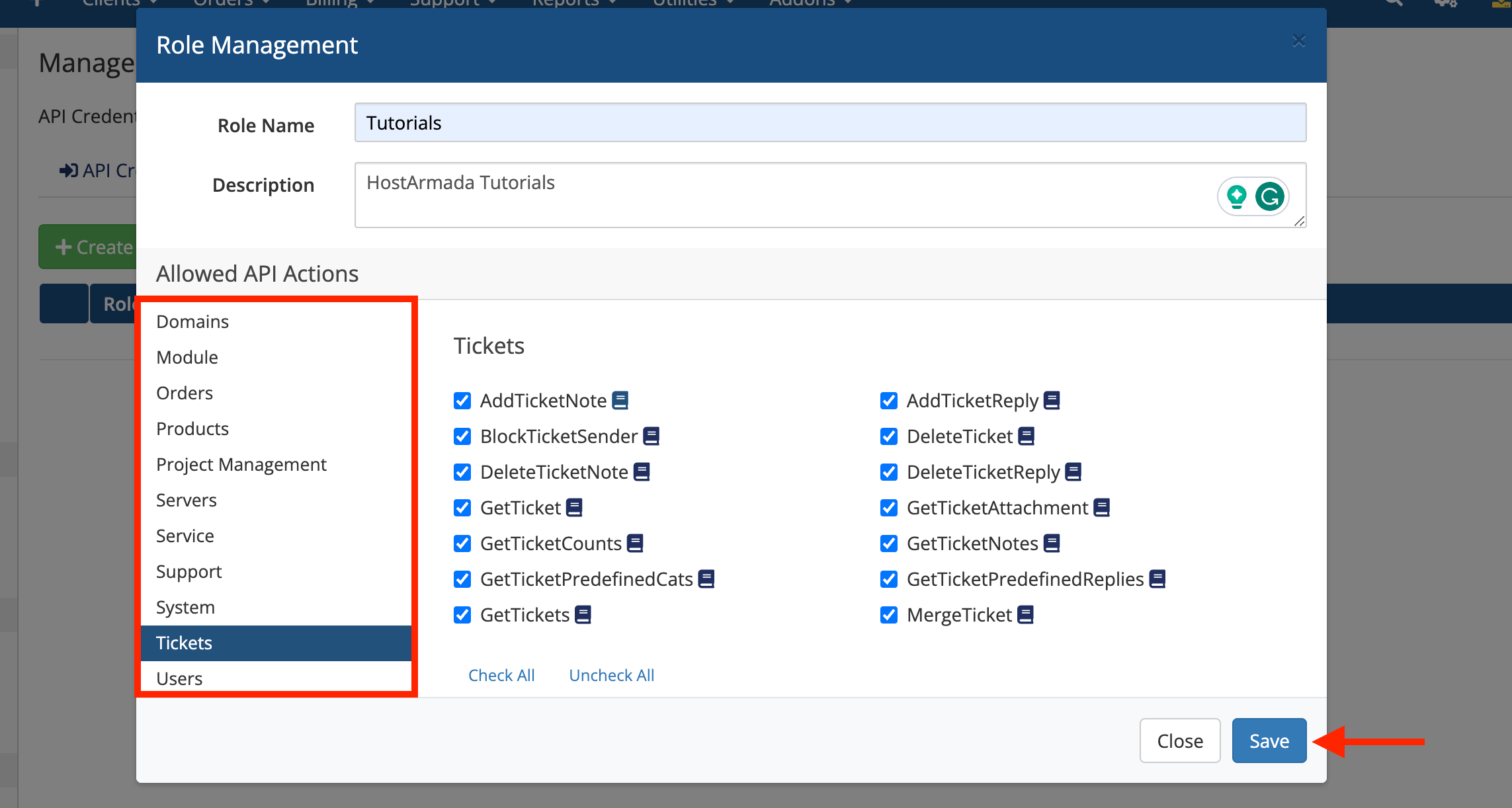Open GetTicketAttachment documentation book icon

coord(1101,508)
